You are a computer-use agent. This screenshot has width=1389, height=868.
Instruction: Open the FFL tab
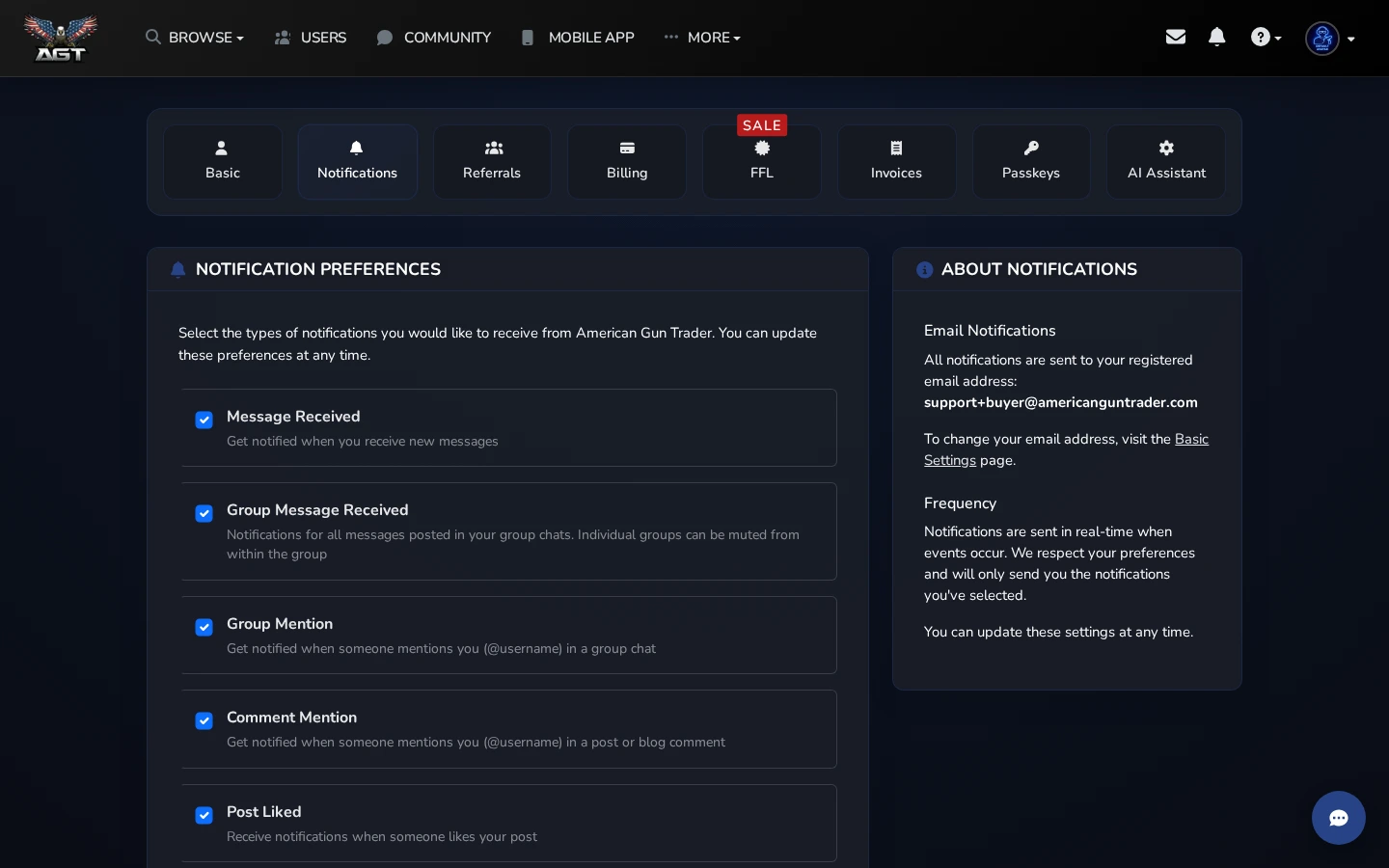pyautogui.click(x=762, y=162)
